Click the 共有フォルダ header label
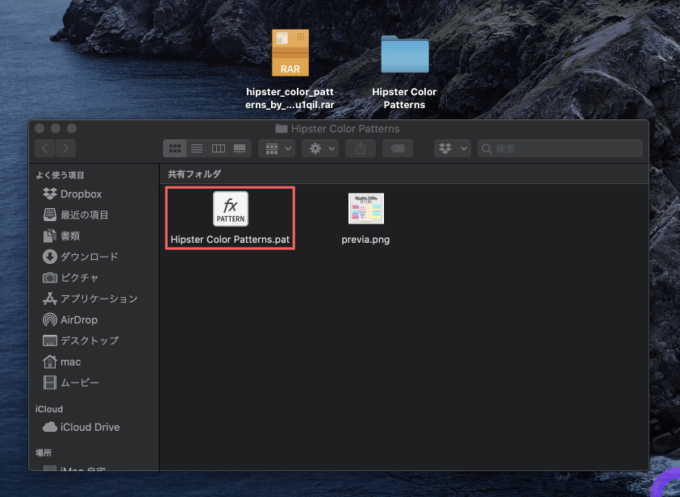 [194, 174]
